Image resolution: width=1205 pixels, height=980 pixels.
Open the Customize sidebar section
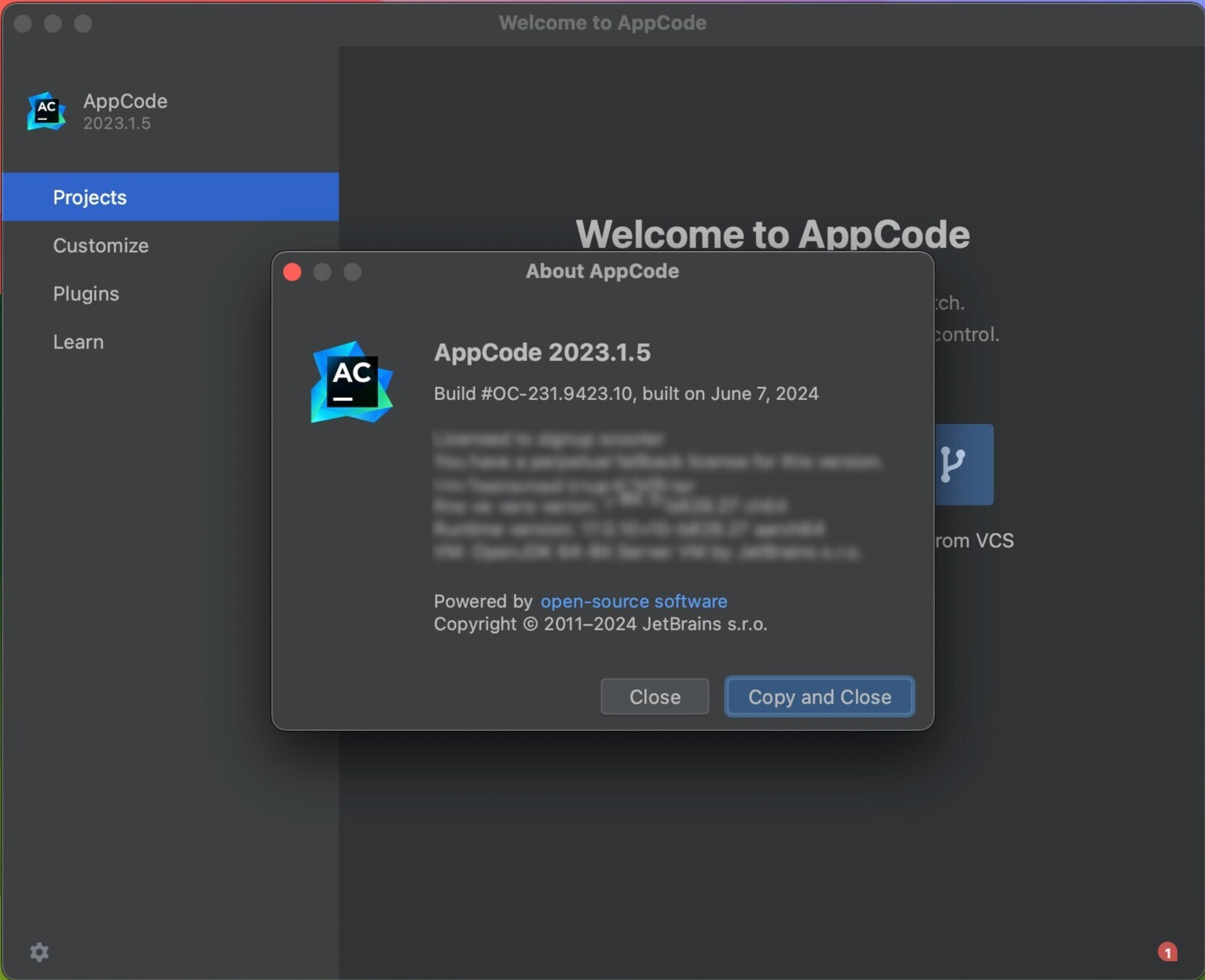[101, 245]
